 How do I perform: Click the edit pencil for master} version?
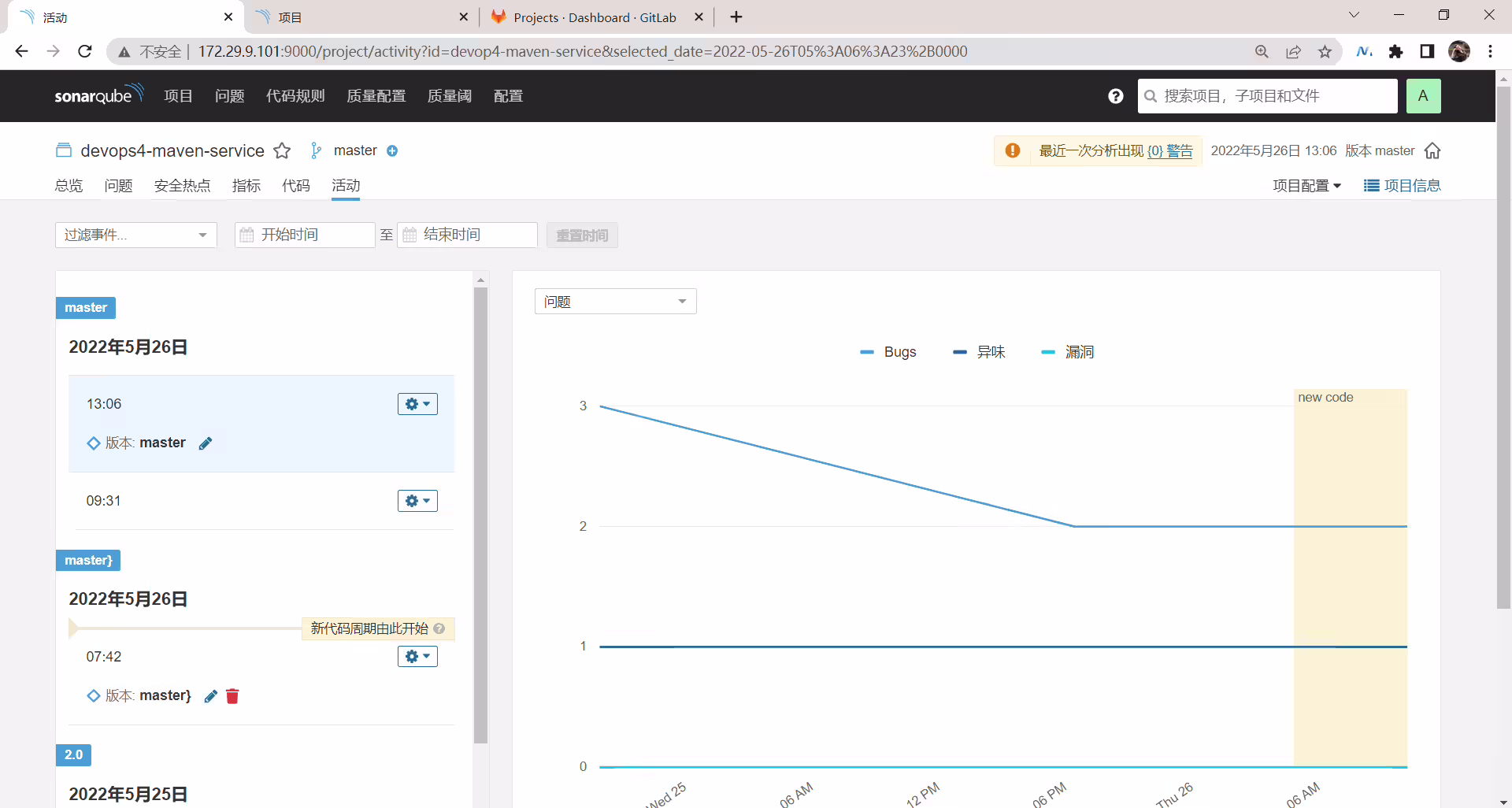coord(210,696)
